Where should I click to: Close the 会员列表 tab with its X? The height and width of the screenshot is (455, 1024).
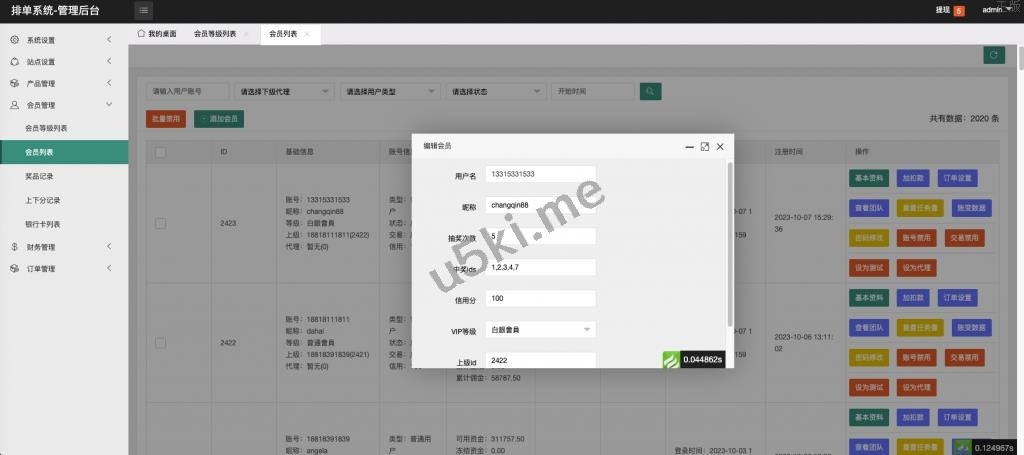point(307,34)
